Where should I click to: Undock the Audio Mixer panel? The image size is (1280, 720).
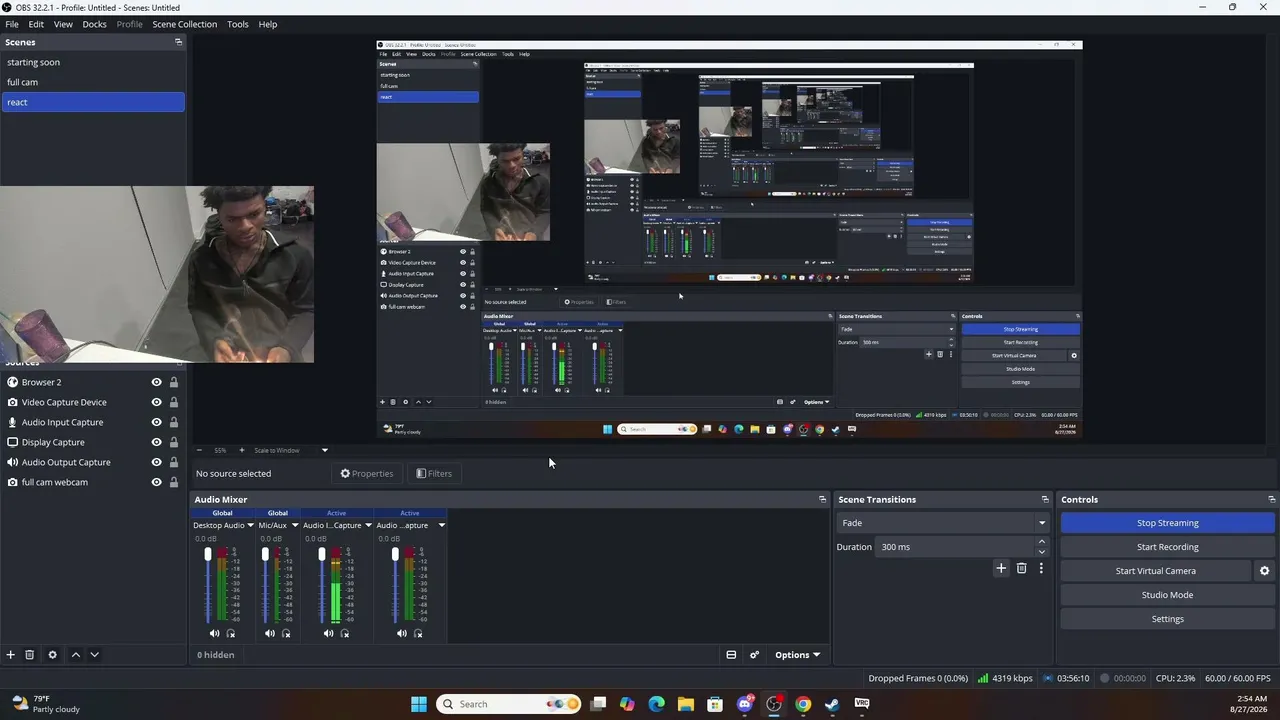point(823,499)
